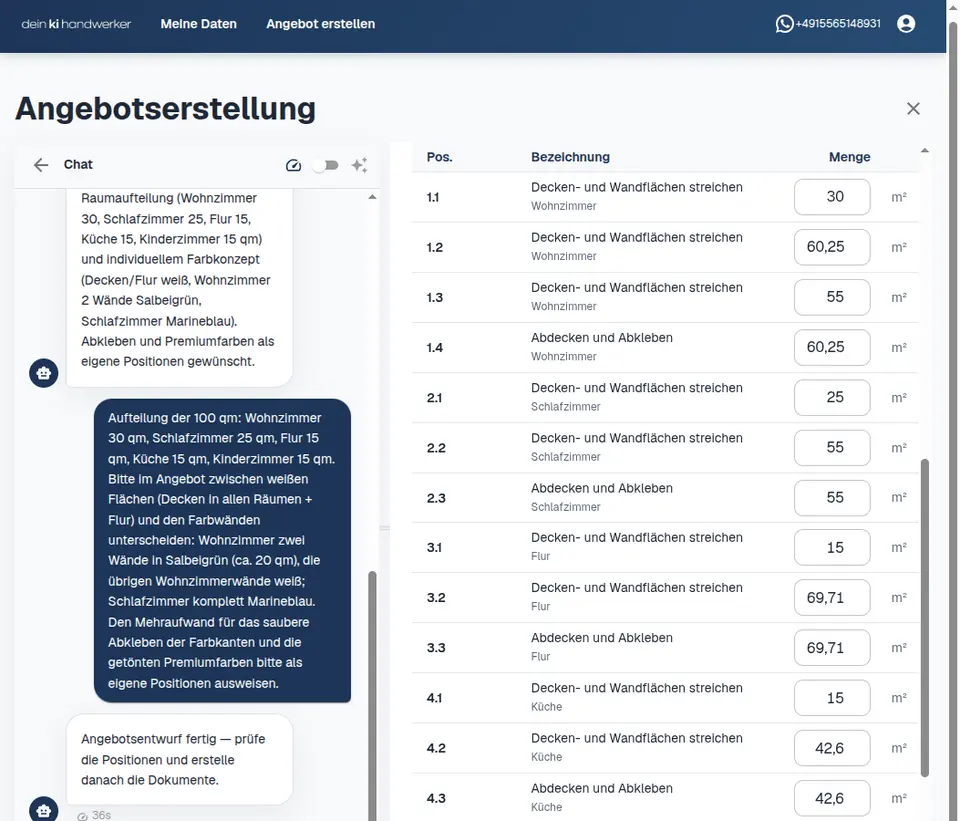This screenshot has height=821, width=960.
Task: Edit quantity field for position 2.3
Action: 832,498
